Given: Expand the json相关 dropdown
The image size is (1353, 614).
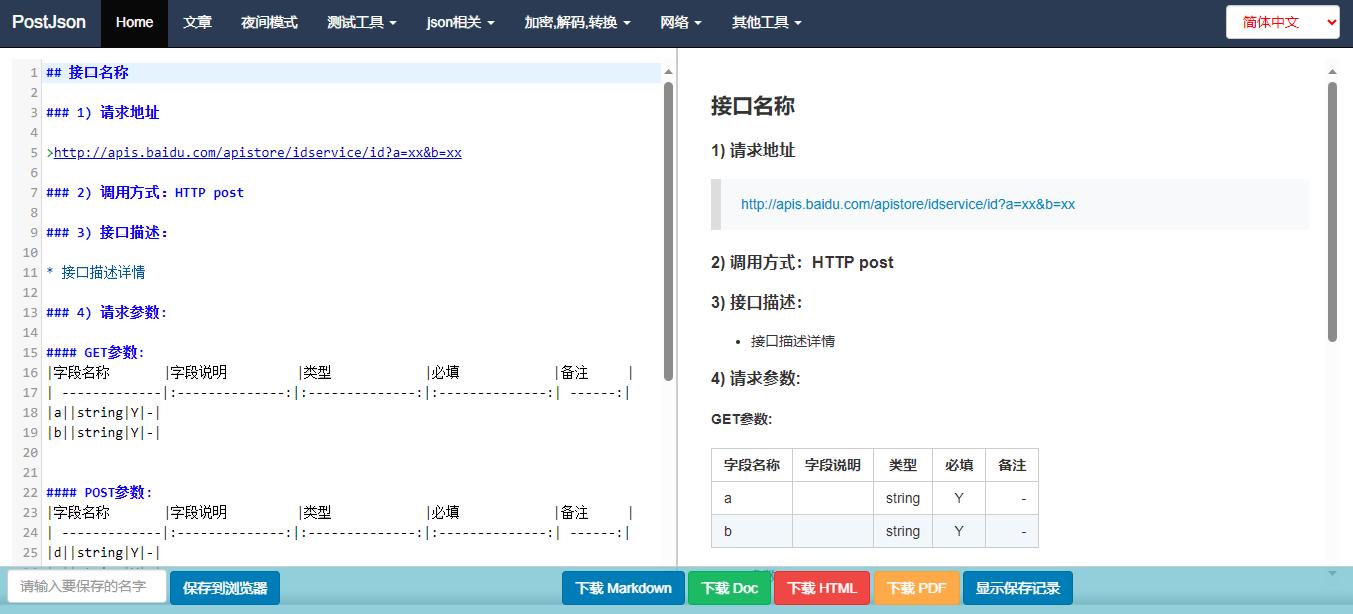Looking at the screenshot, I should (x=459, y=21).
